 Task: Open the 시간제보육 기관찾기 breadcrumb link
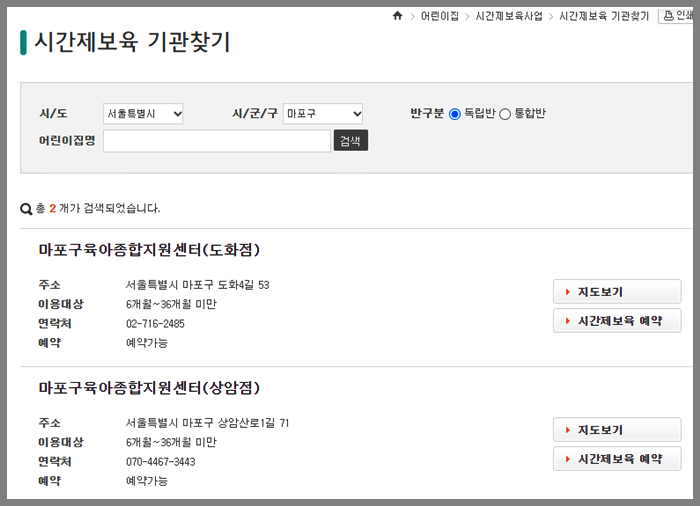click(604, 16)
